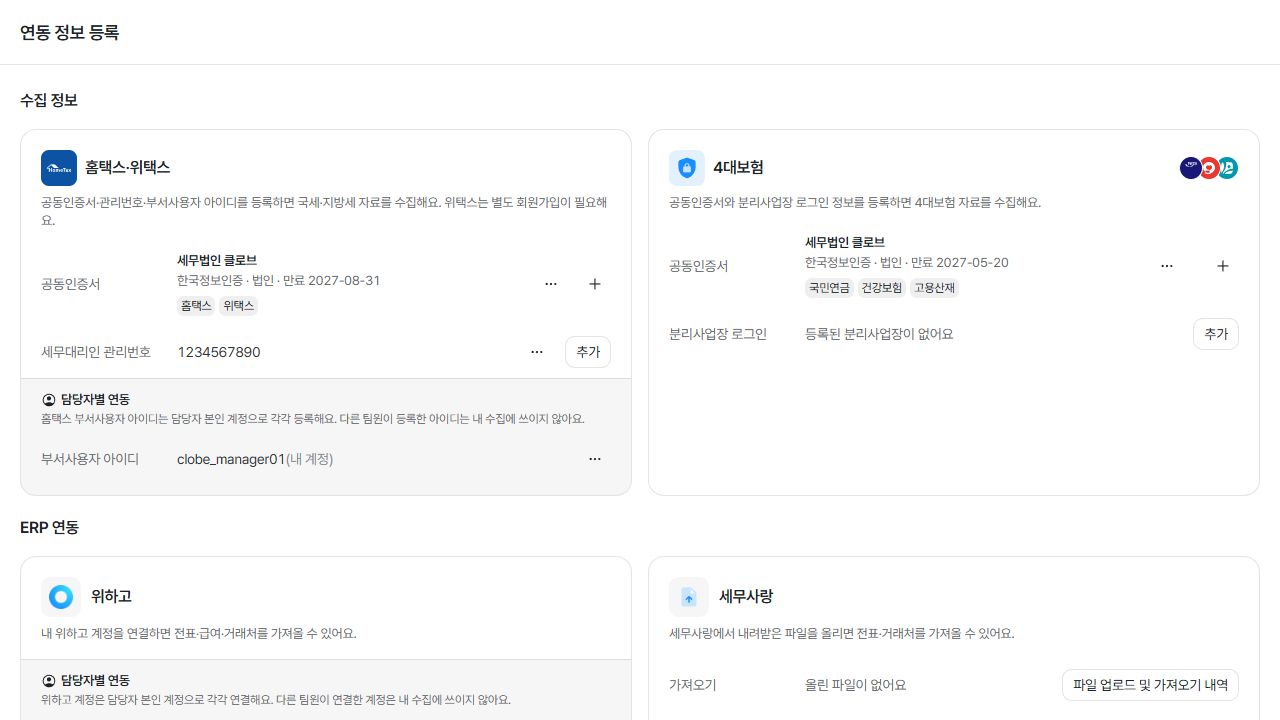1280x720 pixels.
Task: Add a 4대보험 공동인증서 with plus icon
Action: pyautogui.click(x=1222, y=266)
